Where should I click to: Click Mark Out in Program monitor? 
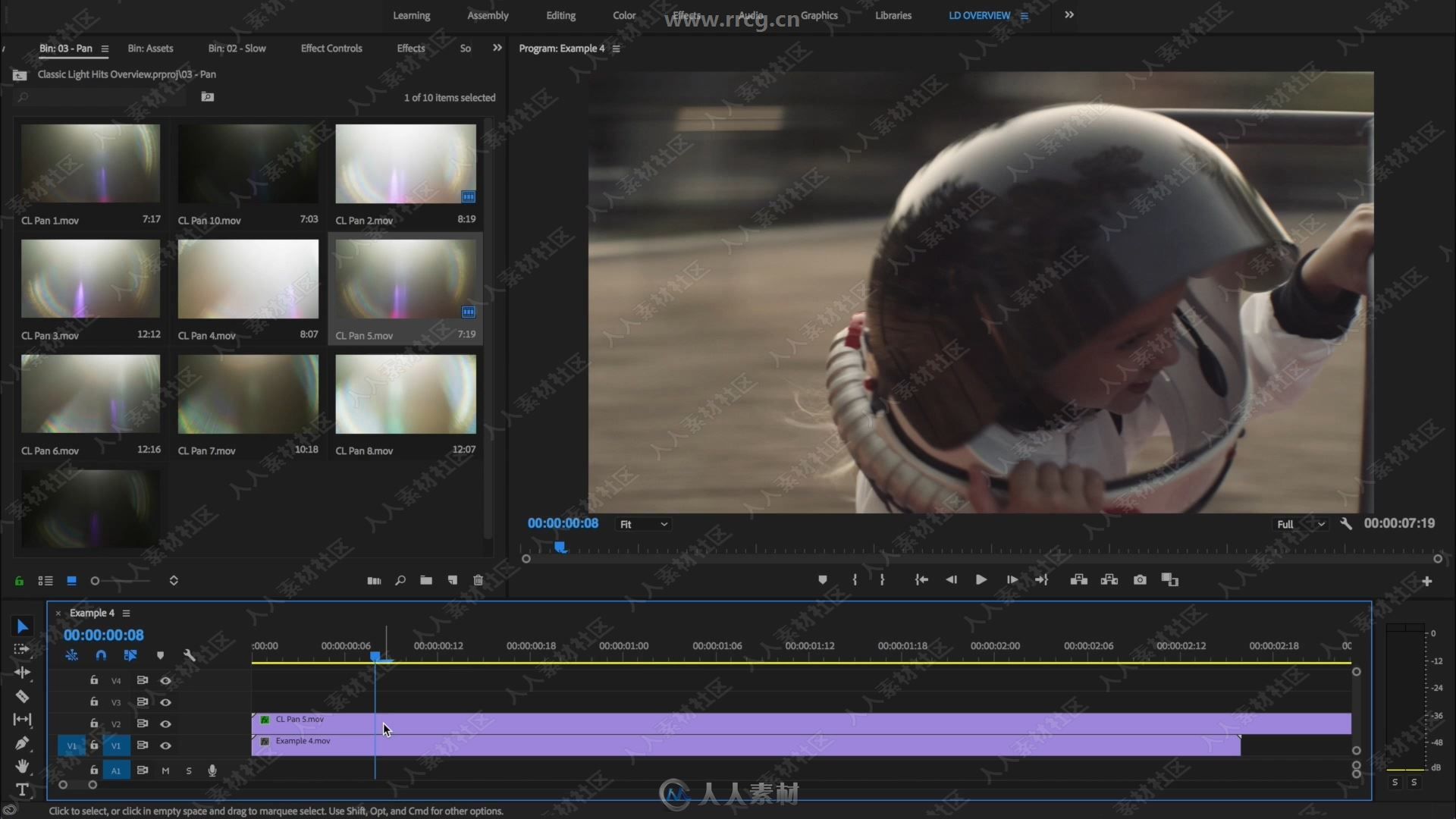point(882,580)
